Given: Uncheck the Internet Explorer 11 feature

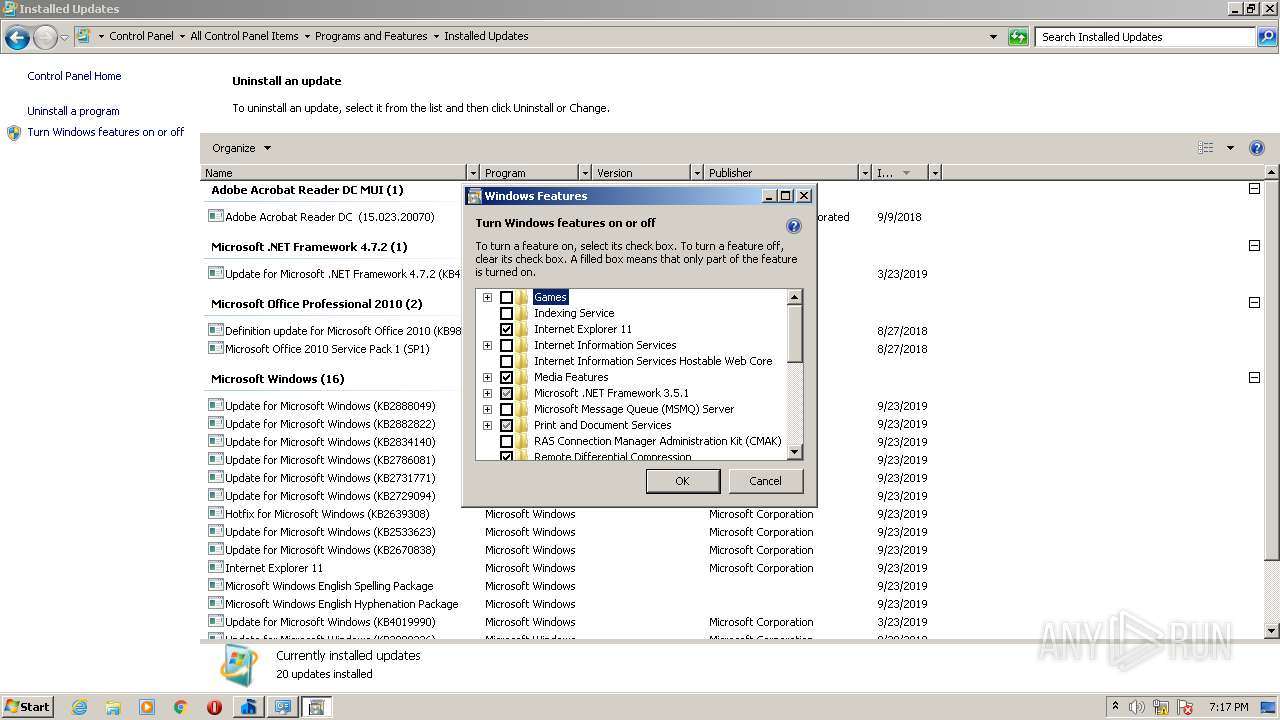Looking at the screenshot, I should (x=506, y=329).
